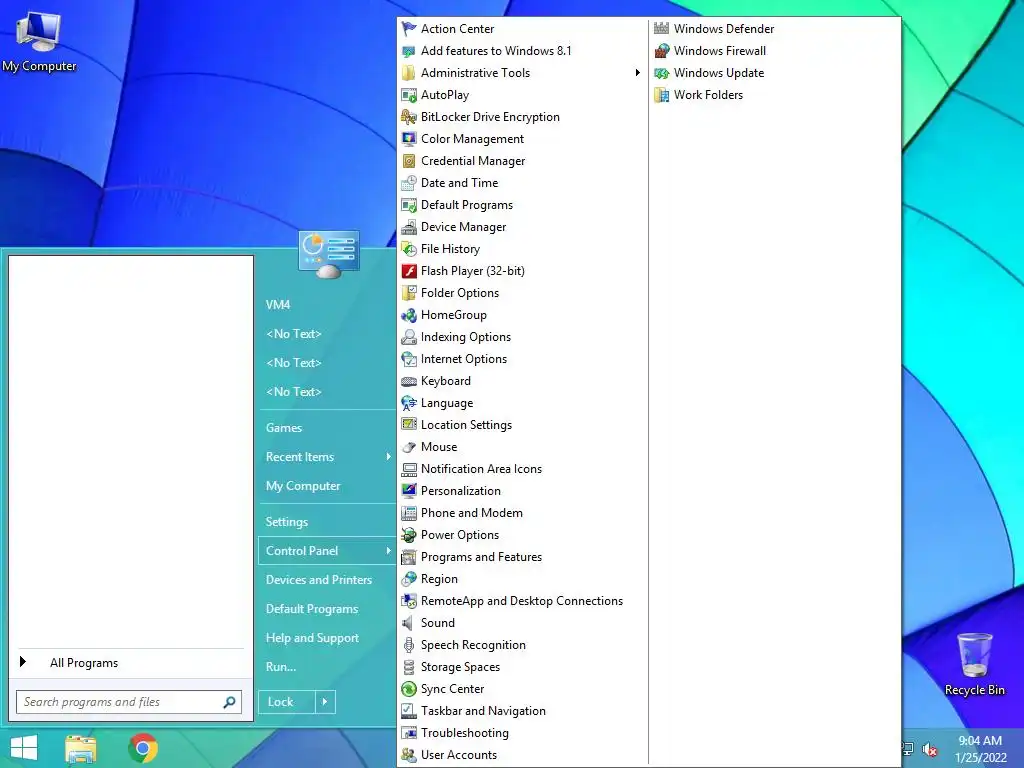This screenshot has height=768, width=1024.
Task: Open Games from the Start menu
Action: point(283,428)
